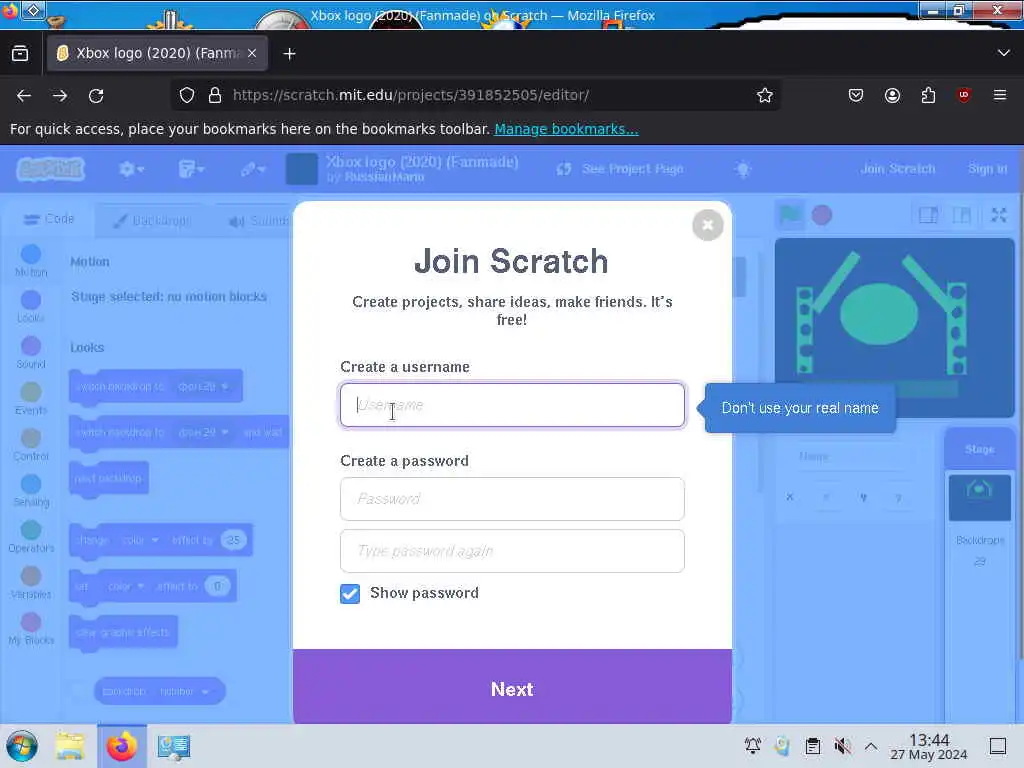Select the Operators block category
This screenshot has width=1024, height=768.
click(31, 537)
